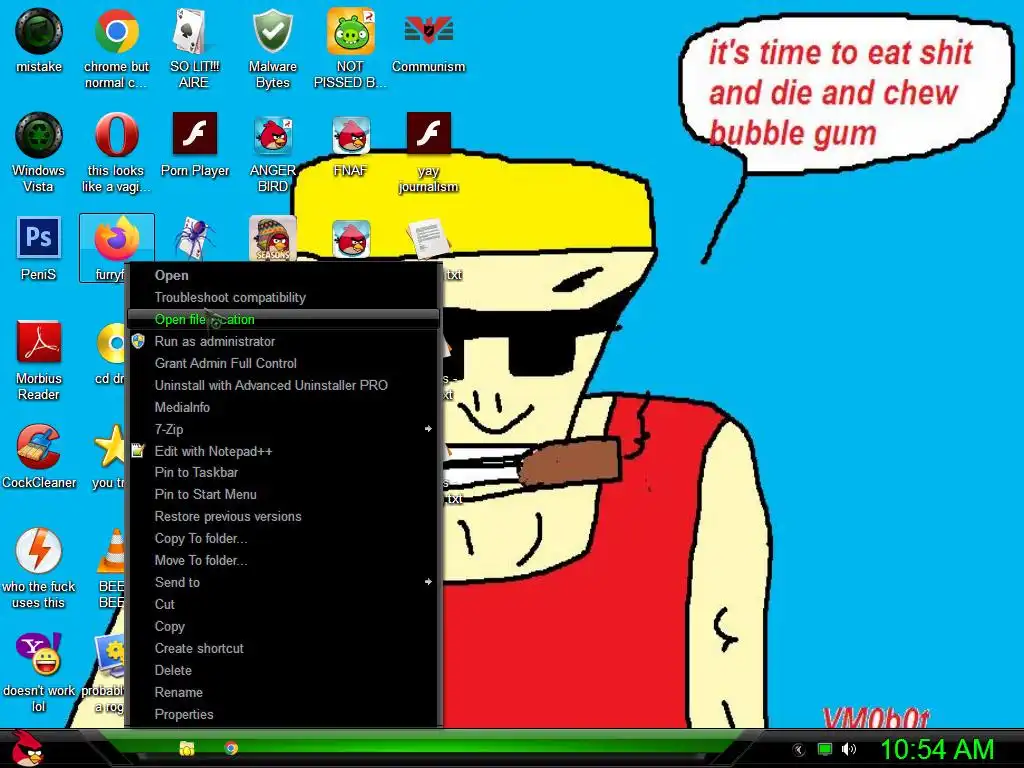1024x768 pixels.
Task: Open the volume speaker tray icon
Action: pos(848,749)
